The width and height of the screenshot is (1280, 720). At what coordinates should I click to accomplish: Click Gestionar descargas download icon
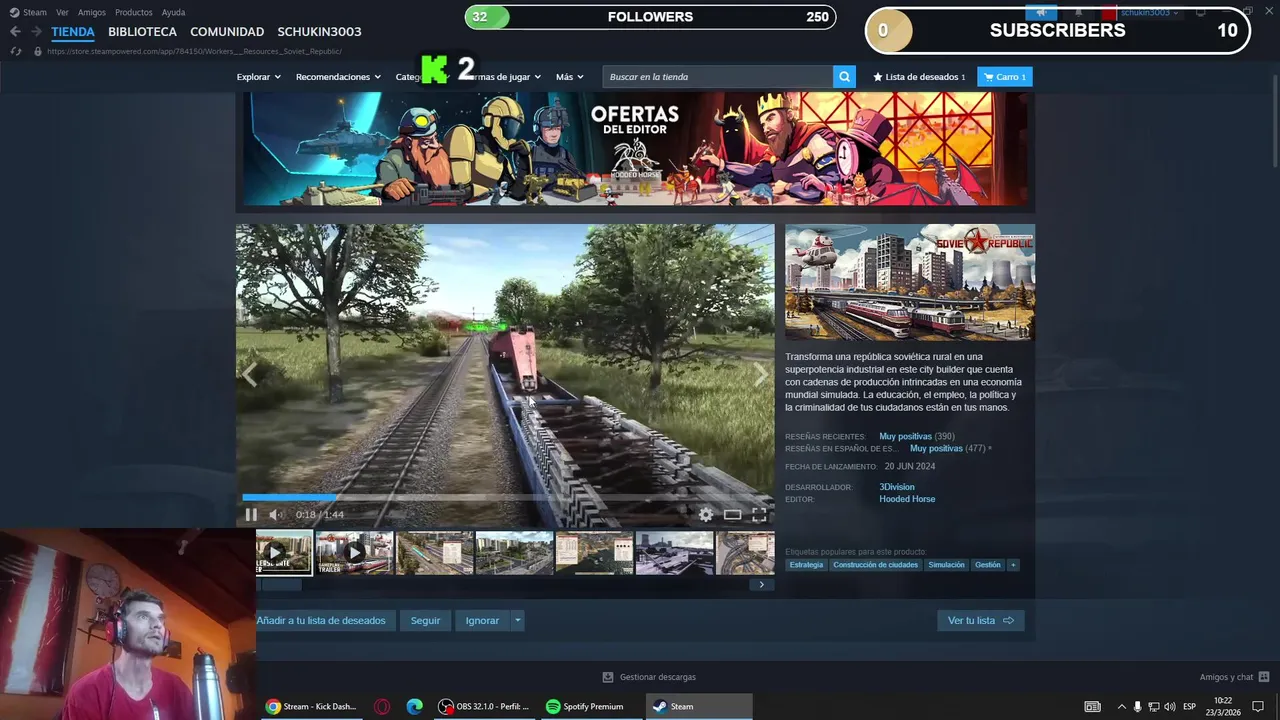pyautogui.click(x=608, y=677)
